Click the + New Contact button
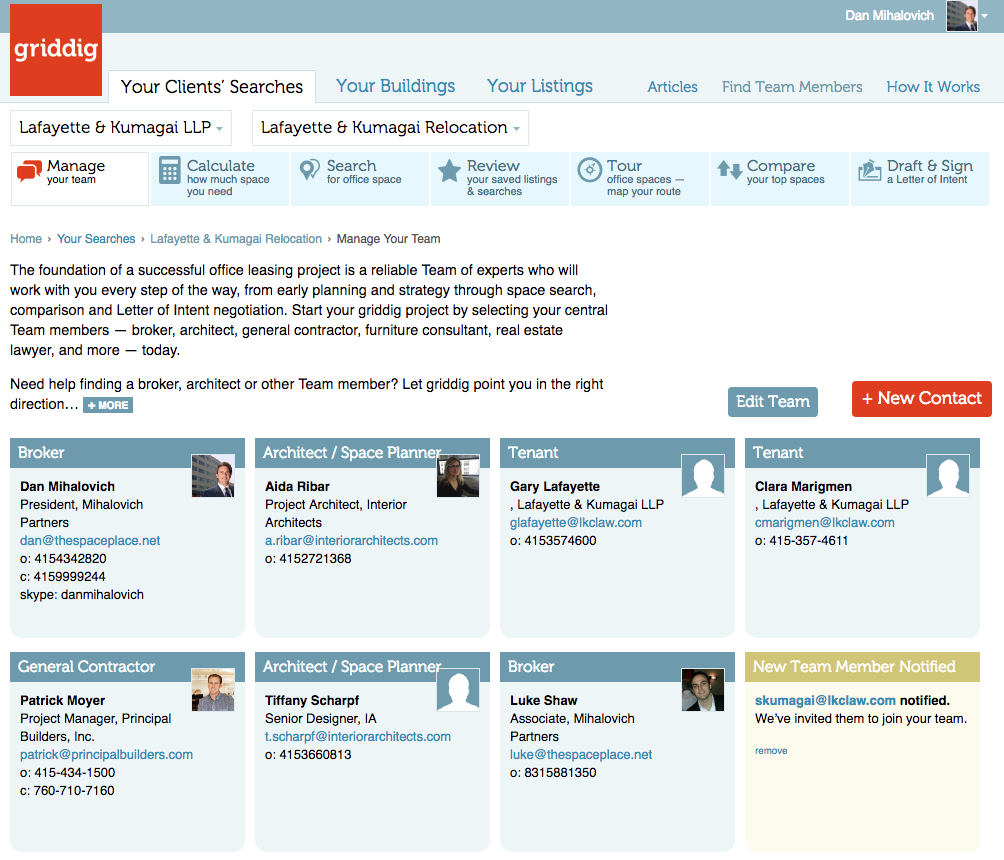Screen dimensions: 1004x860 921,399
